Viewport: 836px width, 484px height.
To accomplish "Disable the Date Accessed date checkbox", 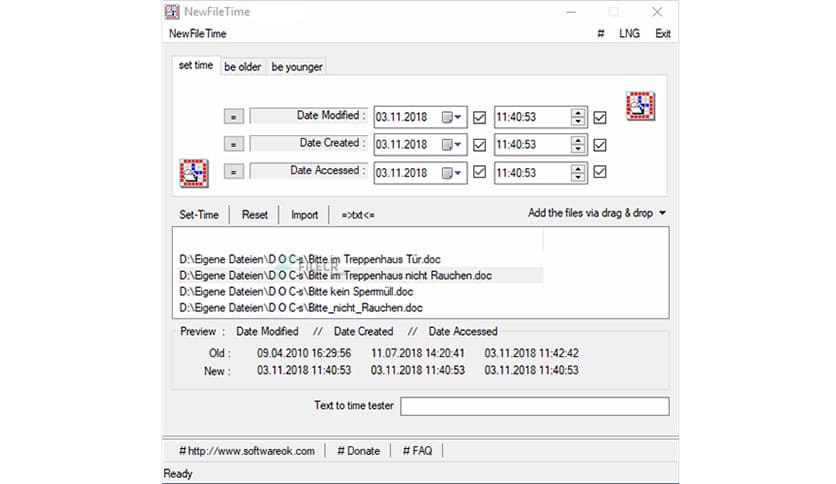I will pyautogui.click(x=480, y=172).
